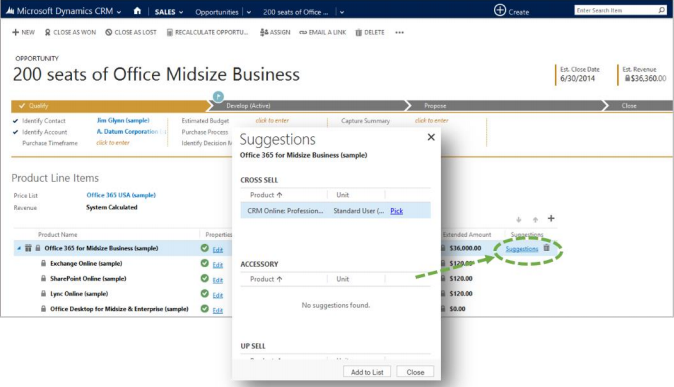
Task: Expand the dropdown arrow after Opportunities
Action: point(249,12)
